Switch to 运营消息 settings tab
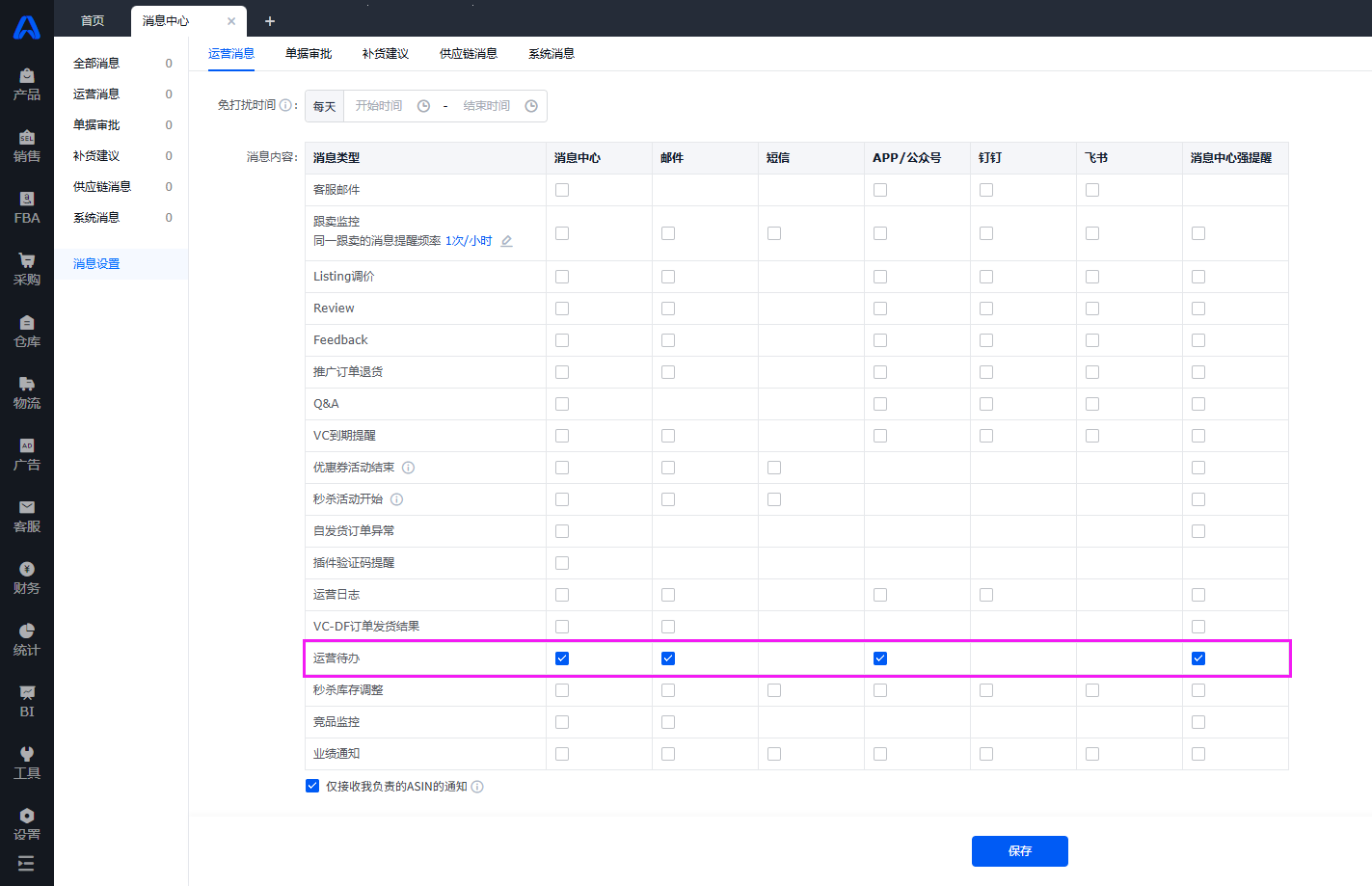Screen dimensions: 1372x886 (231, 54)
